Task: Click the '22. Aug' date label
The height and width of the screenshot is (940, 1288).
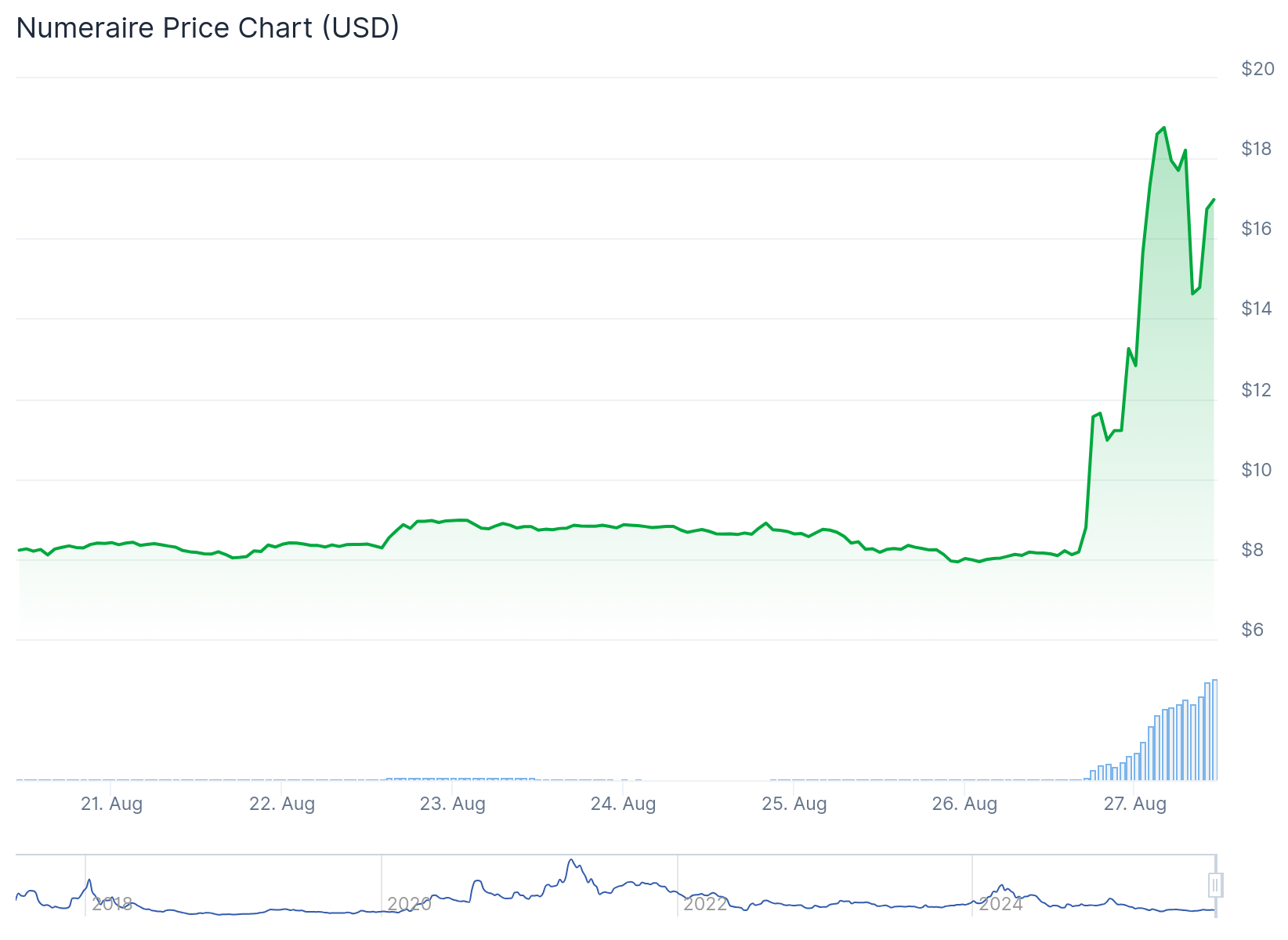Action: [282, 804]
